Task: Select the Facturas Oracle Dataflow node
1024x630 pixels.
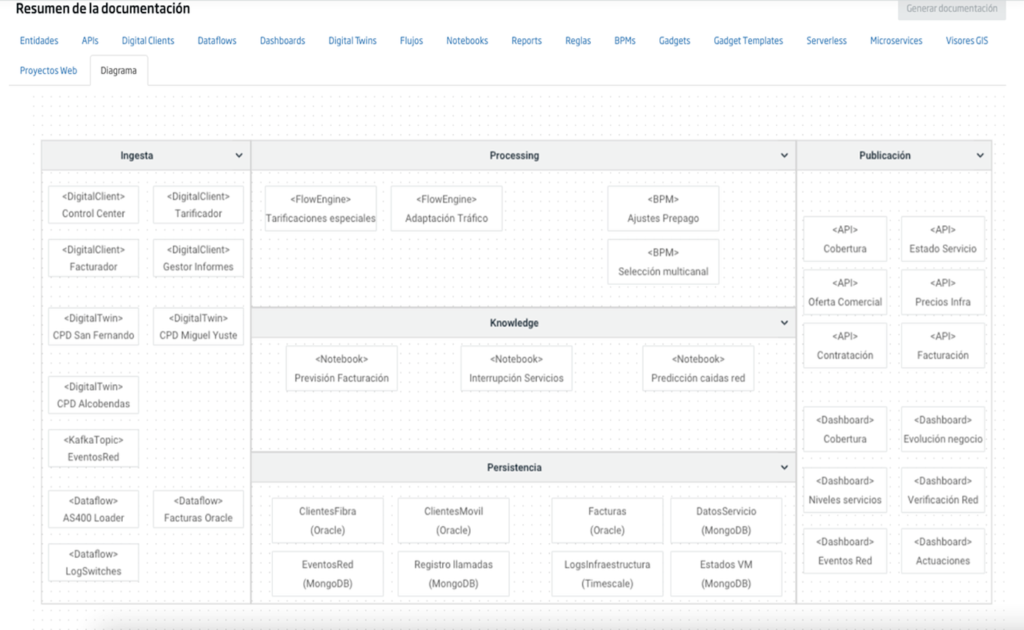Action: (x=198, y=509)
